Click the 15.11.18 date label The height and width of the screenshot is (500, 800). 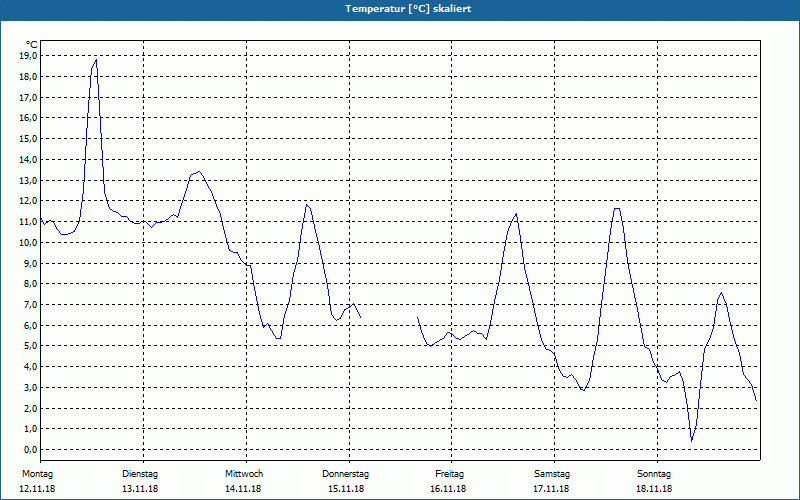346,489
